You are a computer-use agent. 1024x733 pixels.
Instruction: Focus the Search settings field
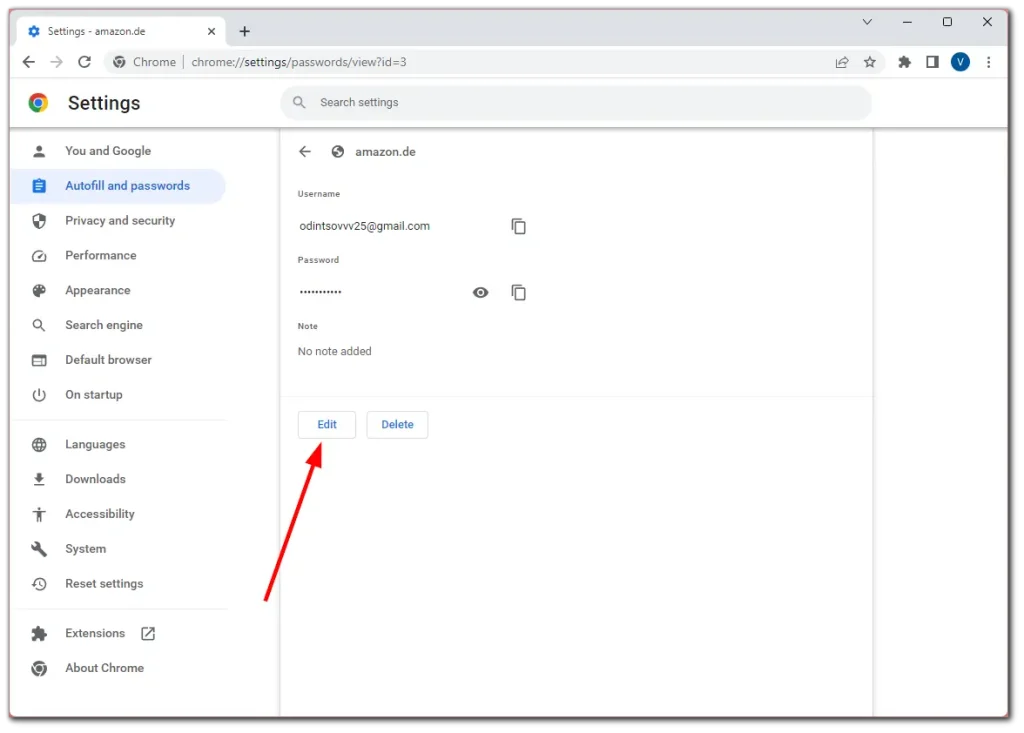[576, 103]
